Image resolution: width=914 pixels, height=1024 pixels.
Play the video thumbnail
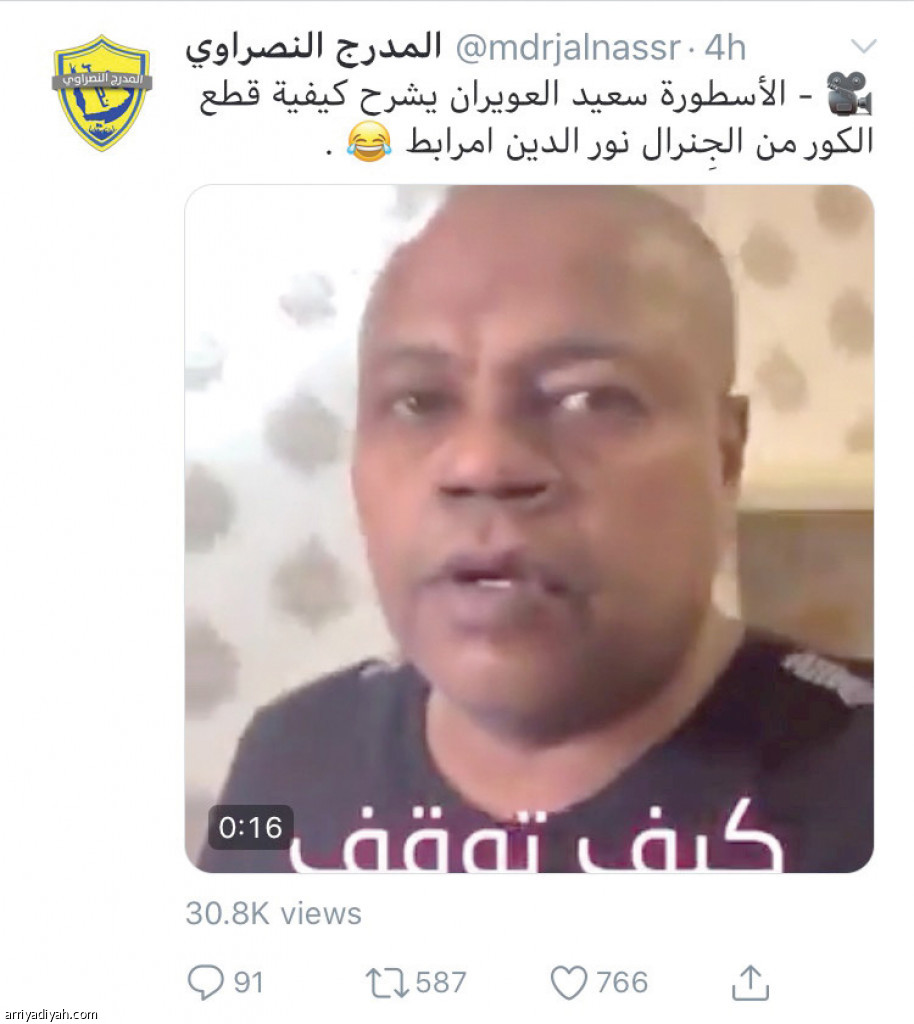[x=529, y=528]
